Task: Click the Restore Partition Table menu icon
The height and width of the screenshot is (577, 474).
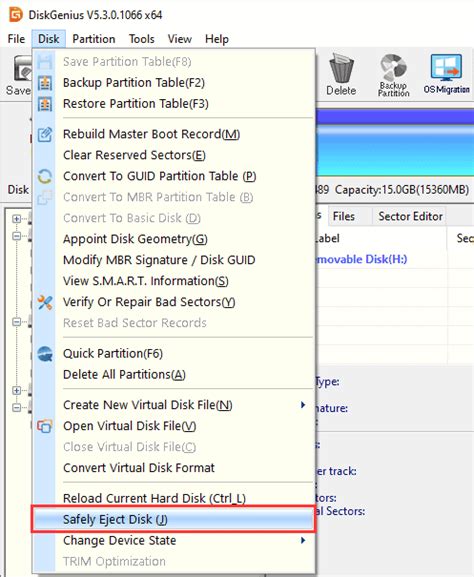Action: tap(45, 104)
